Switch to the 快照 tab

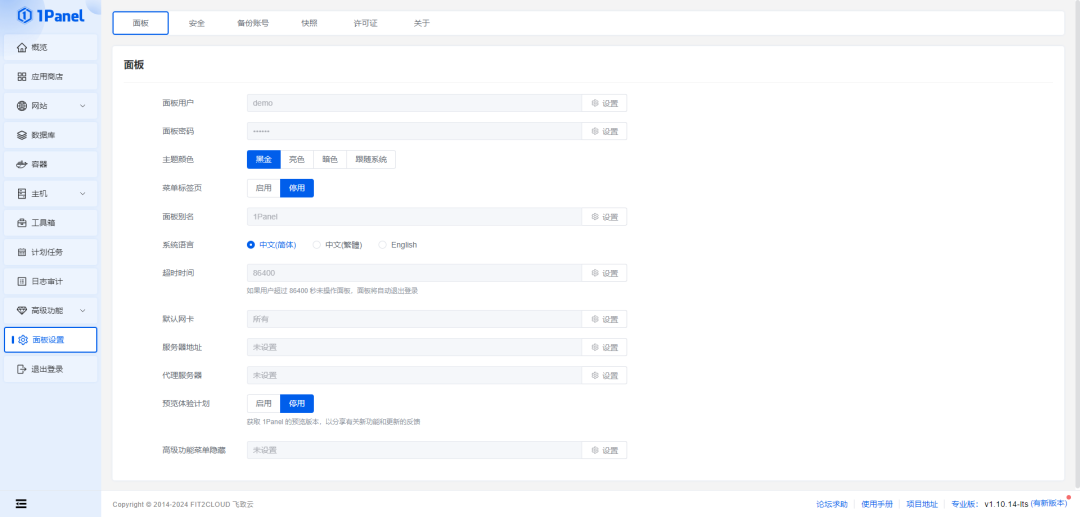coord(309,23)
